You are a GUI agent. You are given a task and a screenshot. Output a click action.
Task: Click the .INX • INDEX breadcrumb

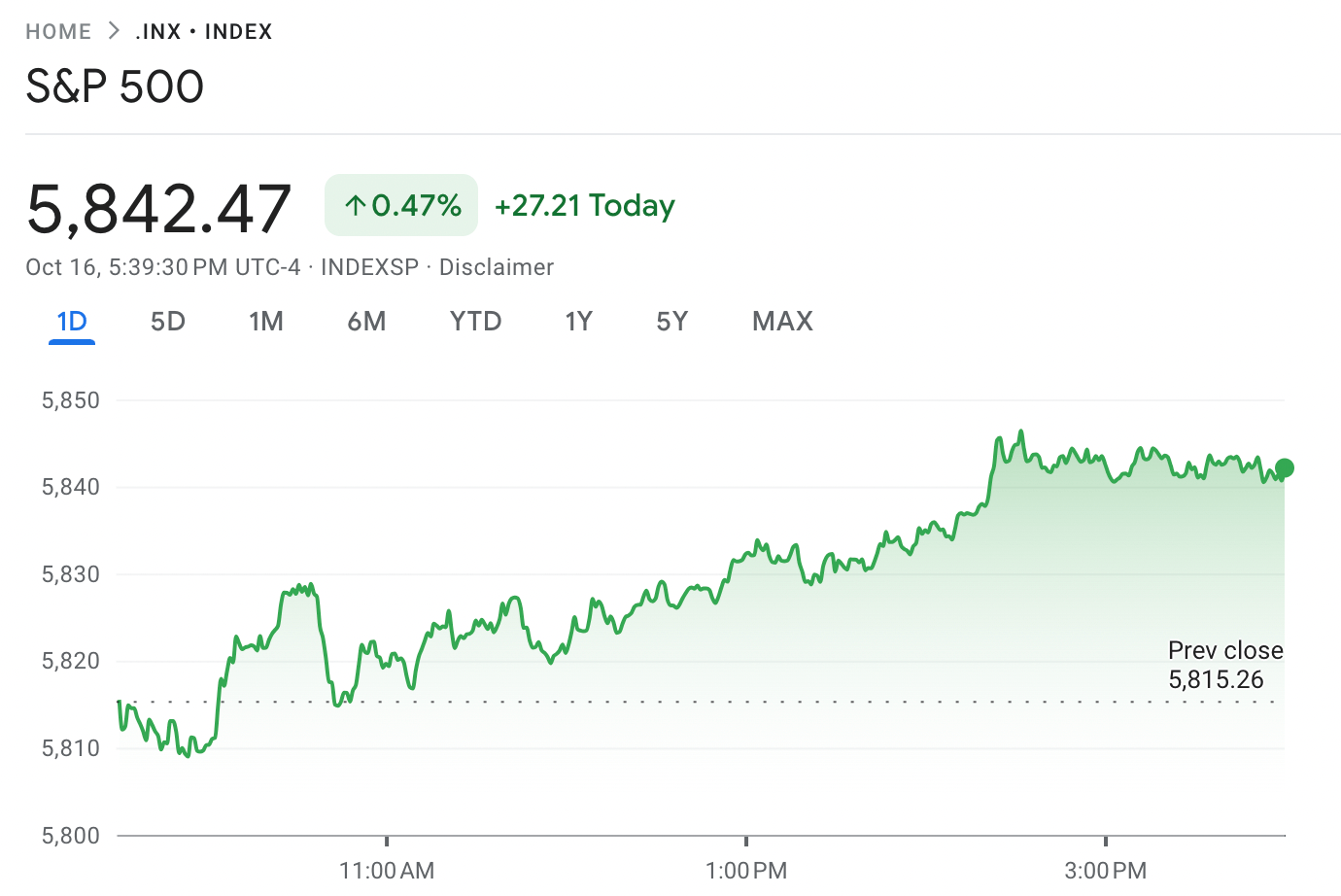tap(204, 31)
